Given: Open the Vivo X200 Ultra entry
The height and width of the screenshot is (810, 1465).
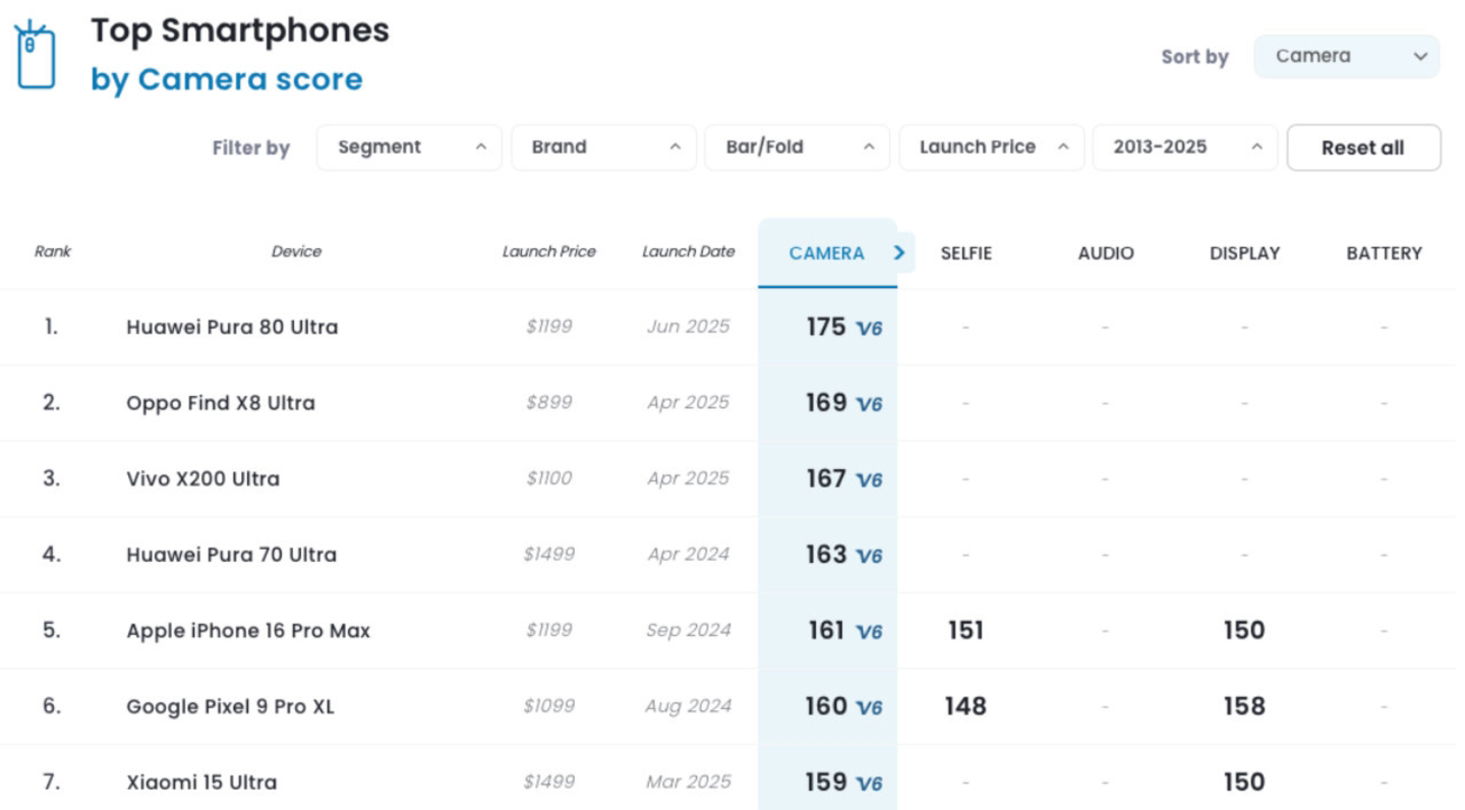Looking at the screenshot, I should coord(203,479).
